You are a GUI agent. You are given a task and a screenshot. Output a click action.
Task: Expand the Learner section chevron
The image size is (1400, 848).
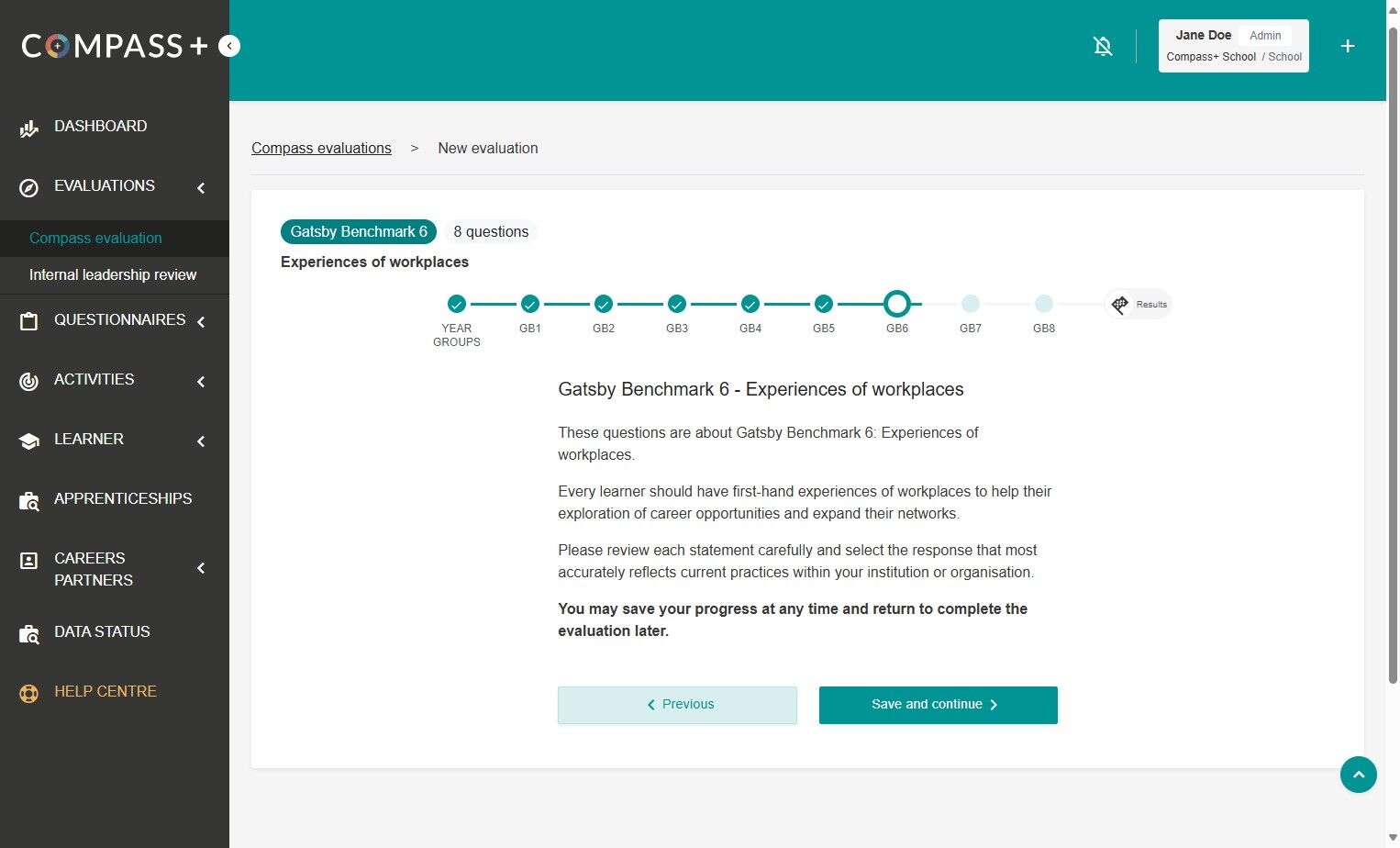coord(200,441)
